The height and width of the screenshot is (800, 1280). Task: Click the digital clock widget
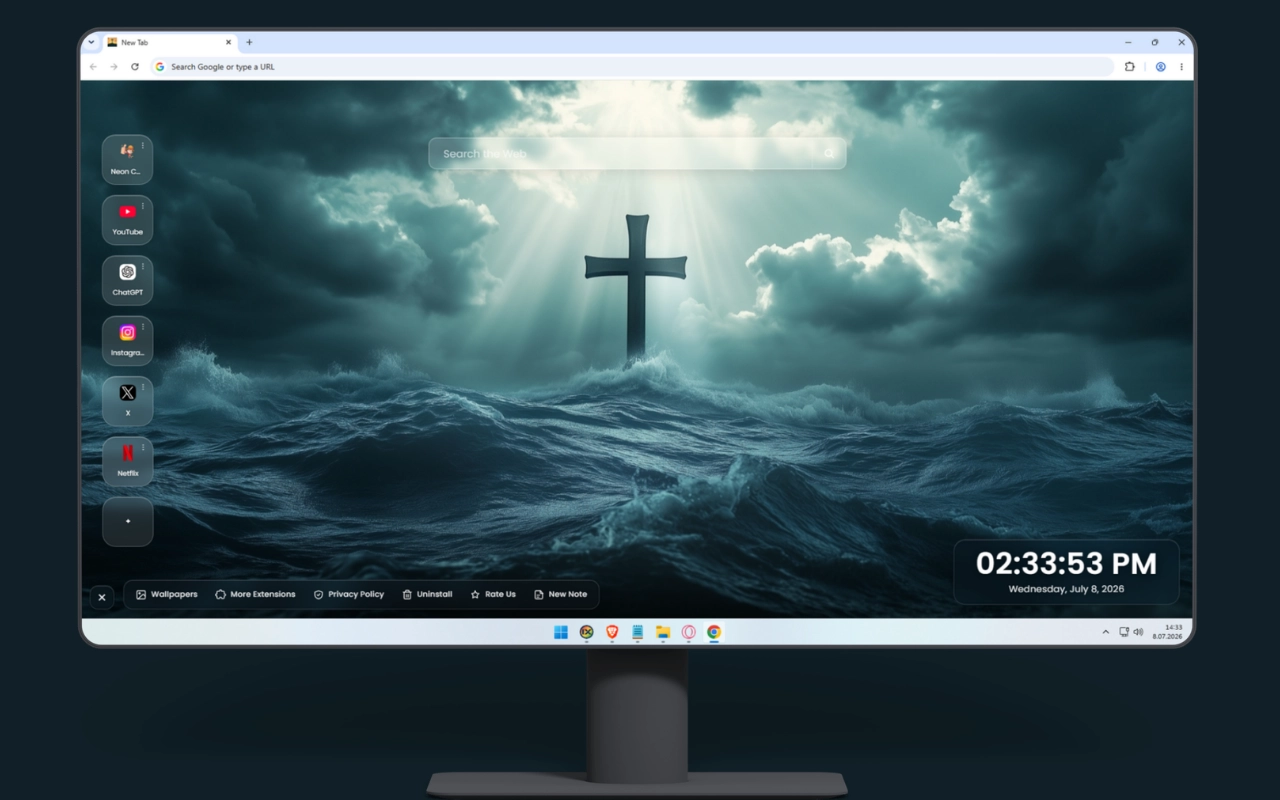point(1066,572)
